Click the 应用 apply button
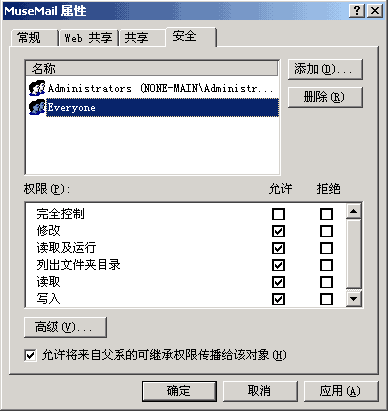This screenshot has height=413, width=388. tap(341, 391)
